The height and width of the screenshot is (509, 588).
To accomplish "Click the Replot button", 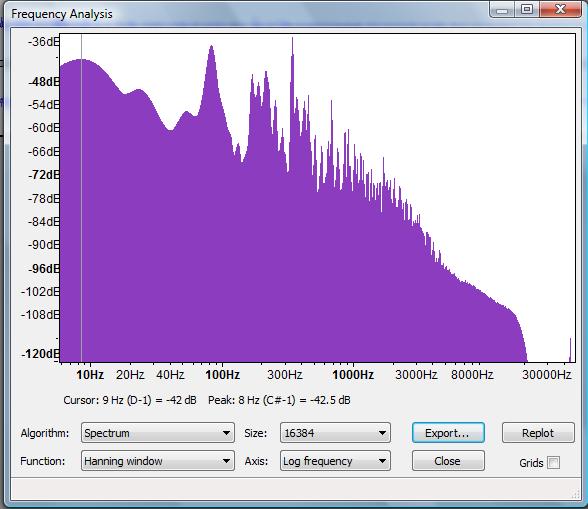I will (x=538, y=433).
